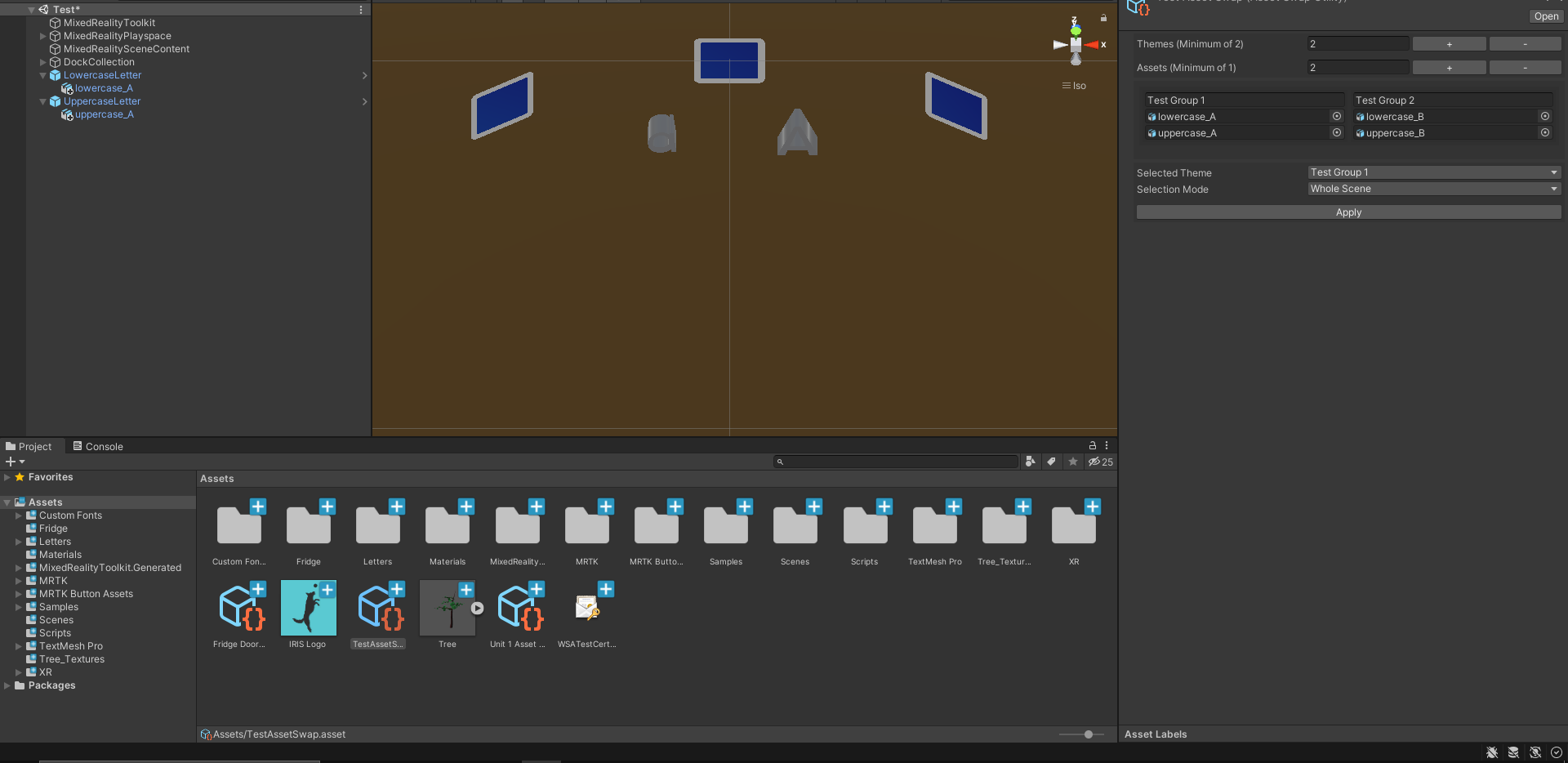This screenshot has height=763, width=1568.
Task: Select the IRIS Logo thumbnail
Action: [309, 609]
